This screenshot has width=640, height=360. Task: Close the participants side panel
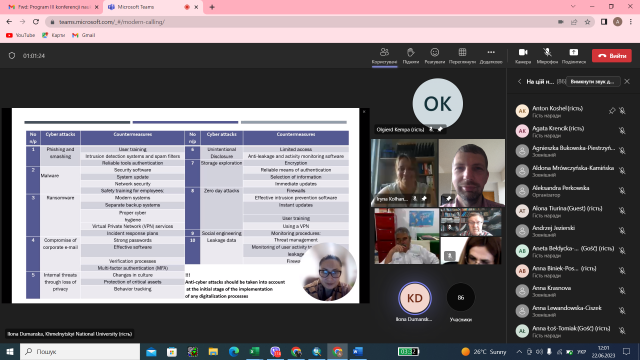coord(627,82)
